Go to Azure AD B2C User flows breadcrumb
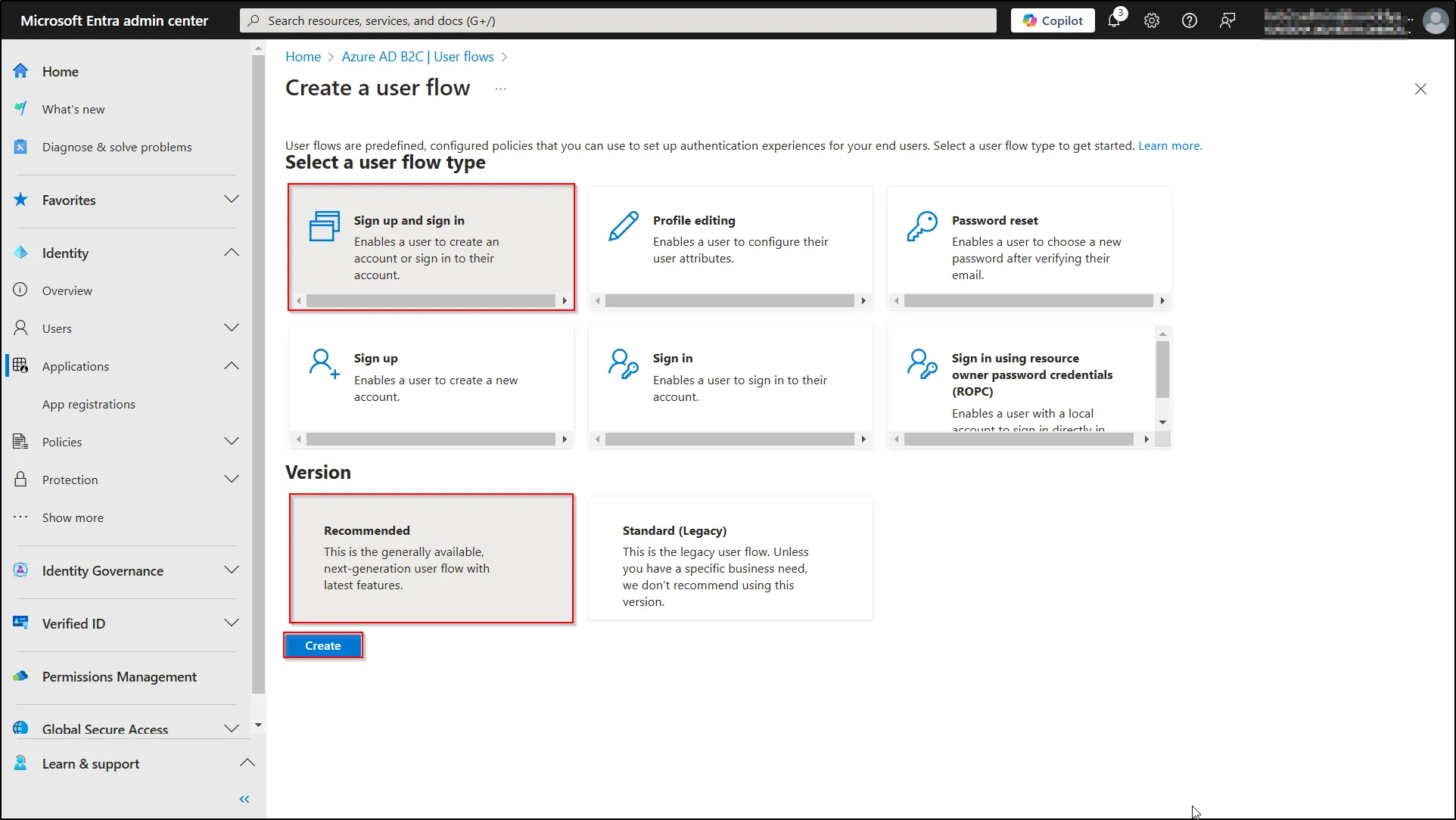The height and width of the screenshot is (820, 1456). (418, 57)
